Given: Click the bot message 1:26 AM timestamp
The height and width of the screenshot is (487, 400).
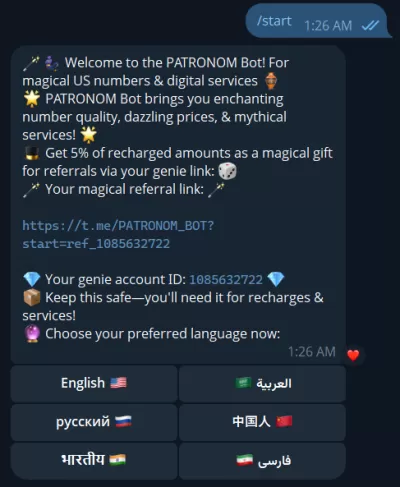Looking at the screenshot, I should click(x=312, y=352).
